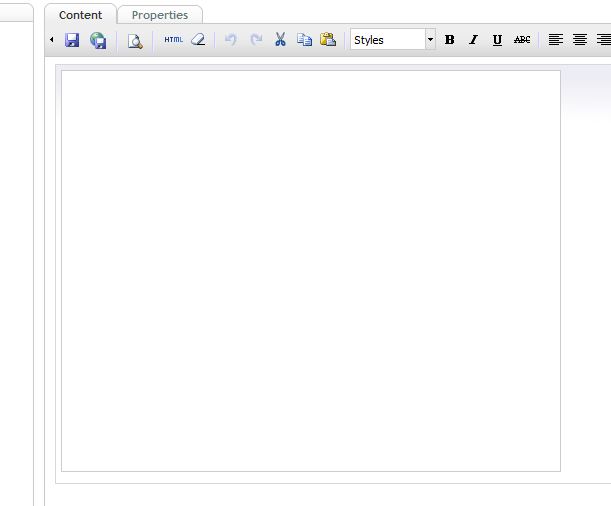The height and width of the screenshot is (506, 611).
Task: Toggle strikethrough ABC formatting
Action: click(x=522, y=40)
